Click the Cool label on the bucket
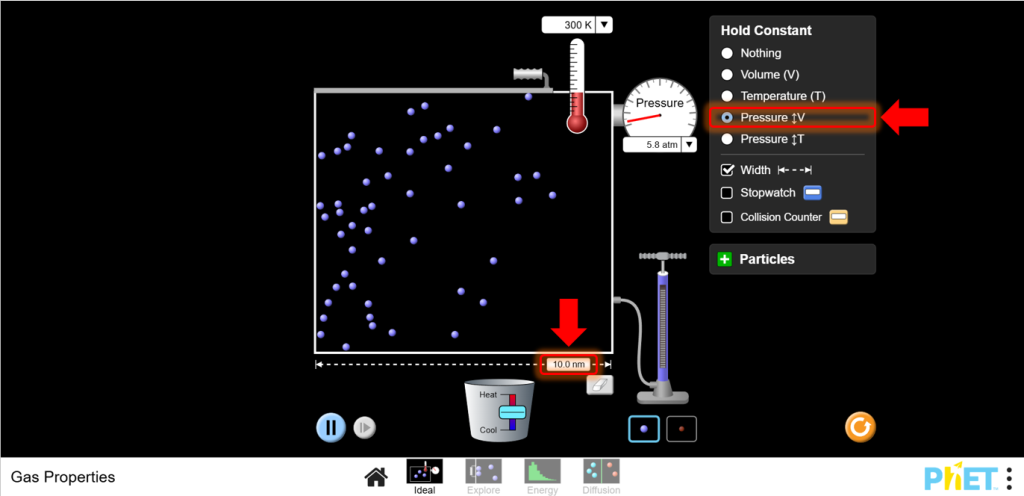The image size is (1024, 496). [488, 430]
